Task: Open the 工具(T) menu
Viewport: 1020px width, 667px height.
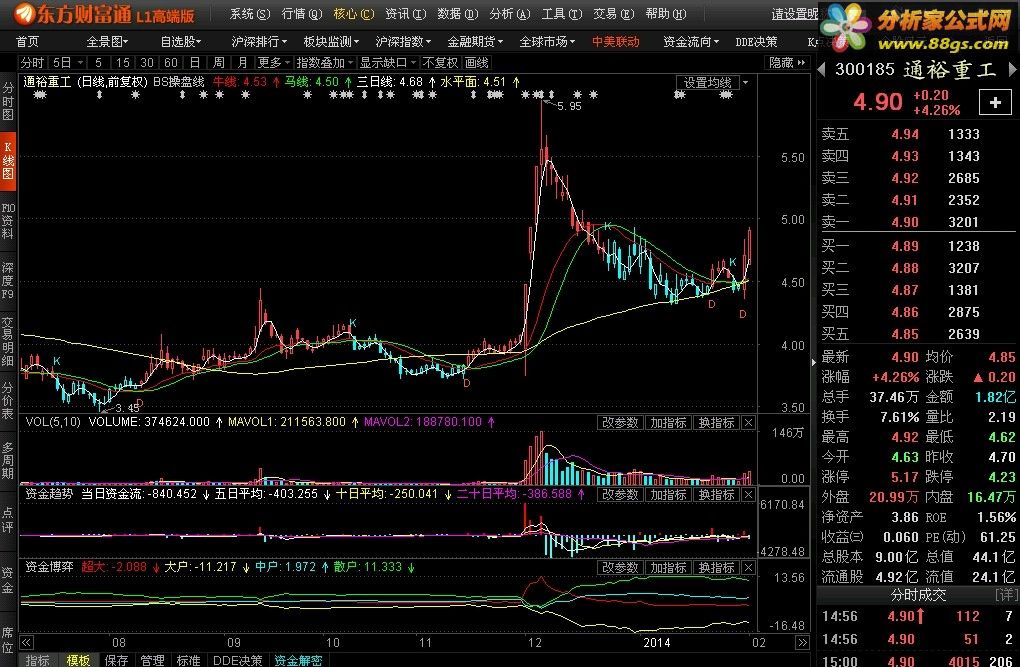Action: (561, 14)
